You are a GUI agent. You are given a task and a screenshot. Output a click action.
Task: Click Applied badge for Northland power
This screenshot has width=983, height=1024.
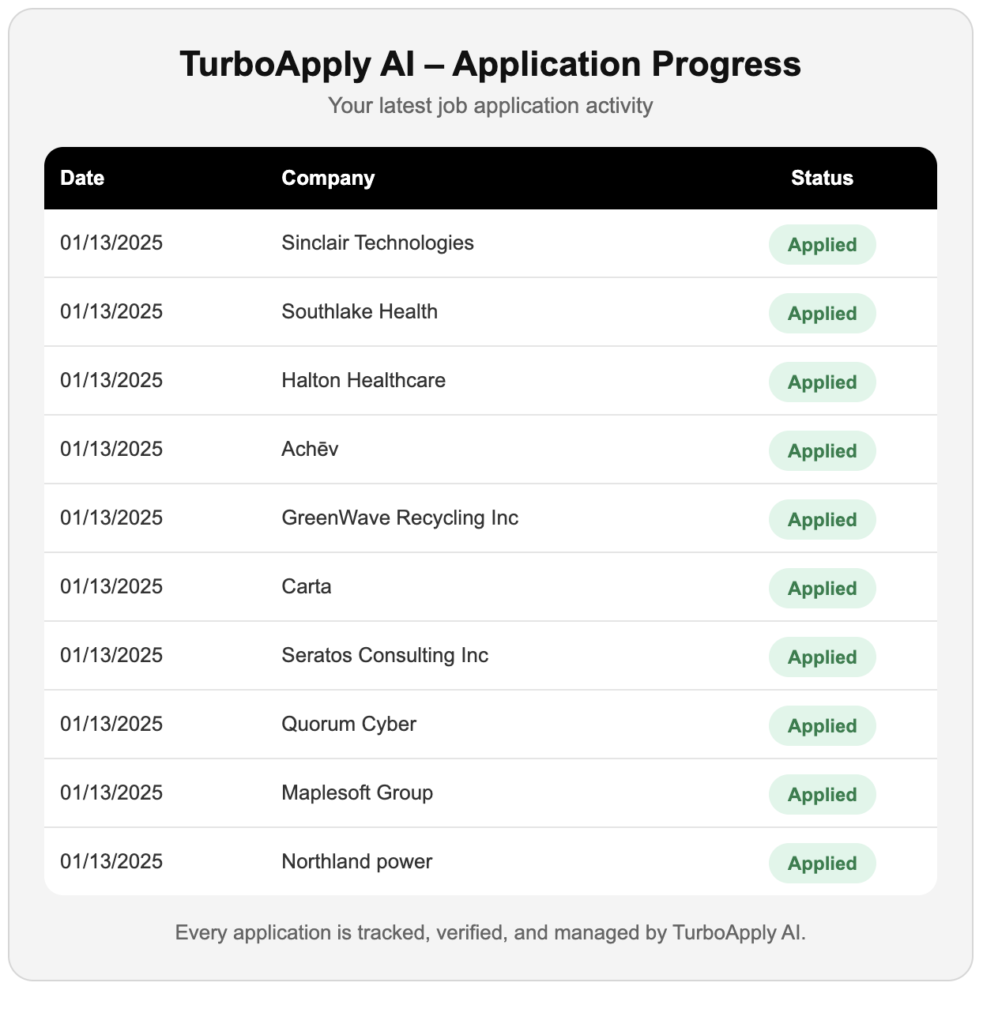pyautogui.click(x=821, y=864)
